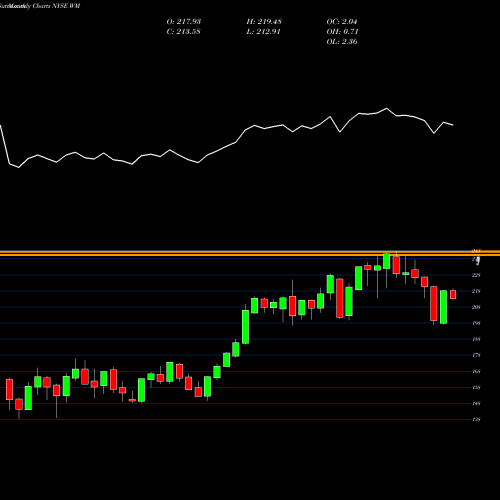Click the 'C: 213.58' close value
Image resolution: width=500 pixels, height=500 pixels.
184,32
